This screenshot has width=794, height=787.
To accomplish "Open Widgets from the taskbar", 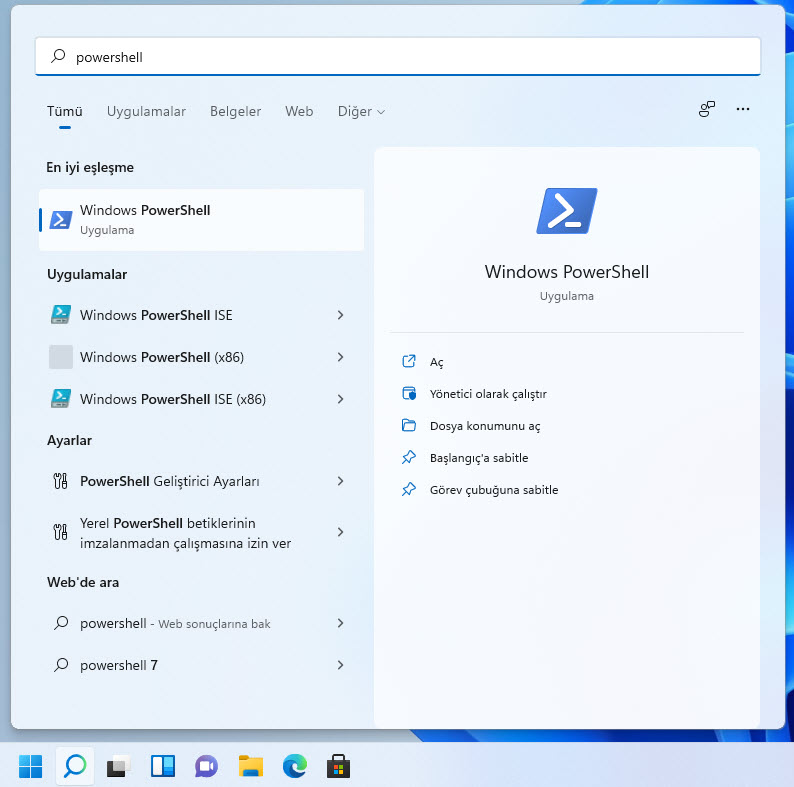I will tap(163, 766).
